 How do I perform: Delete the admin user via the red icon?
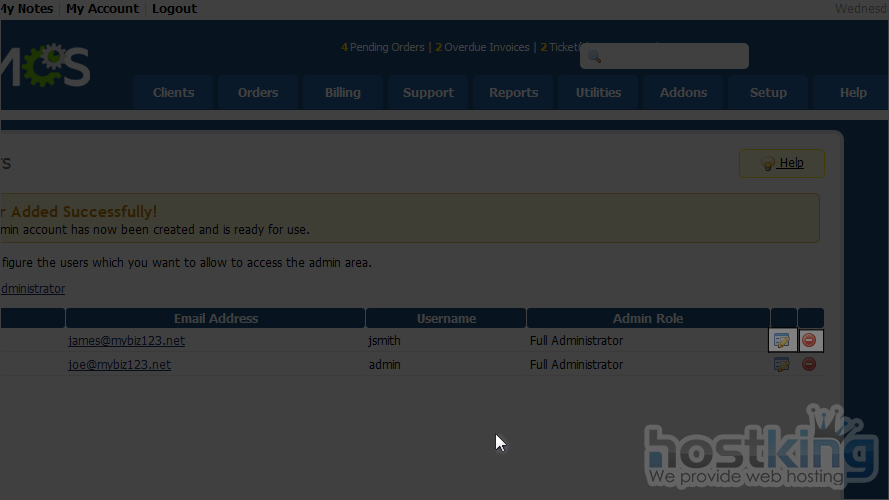point(810,365)
